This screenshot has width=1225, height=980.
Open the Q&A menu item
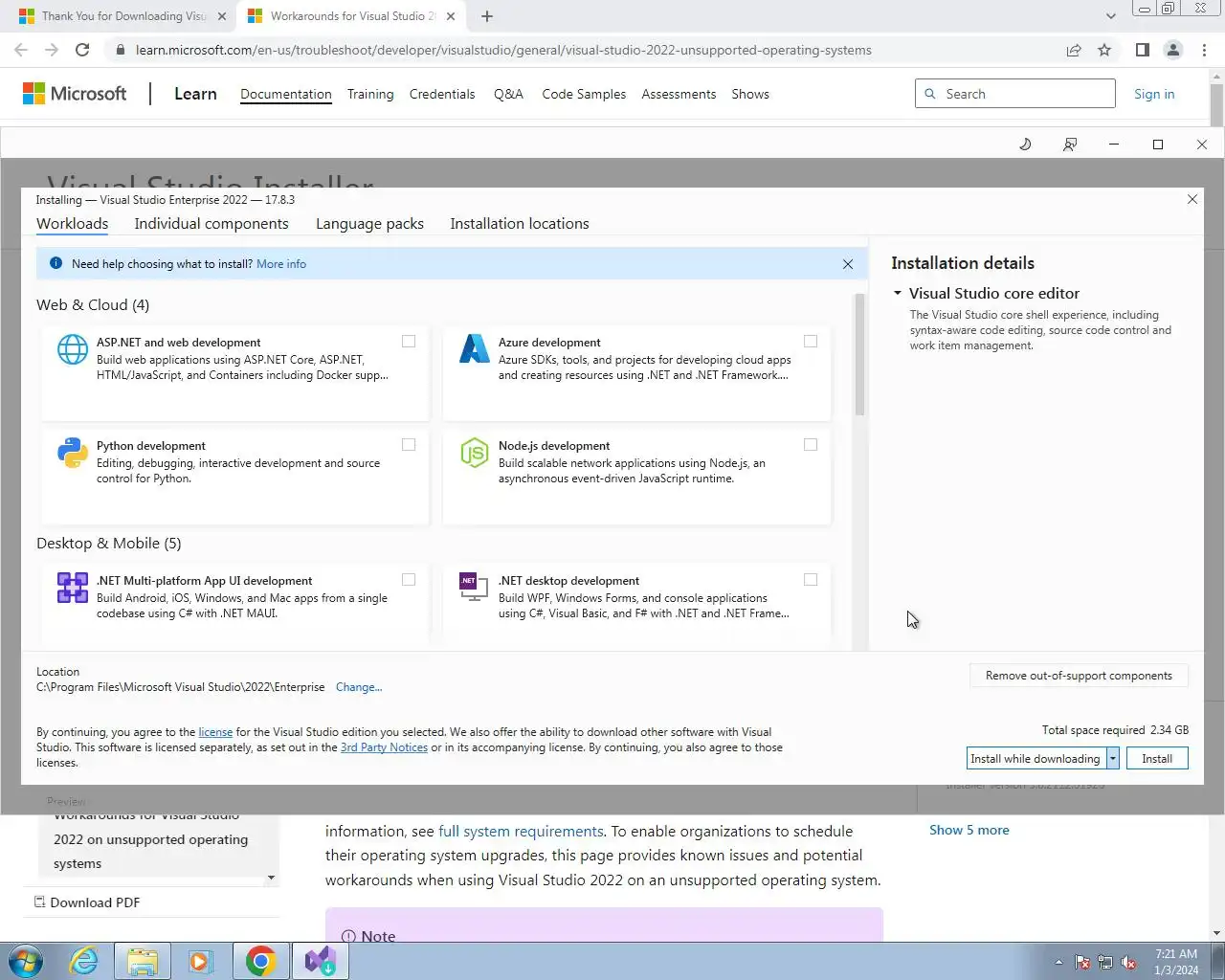(508, 94)
